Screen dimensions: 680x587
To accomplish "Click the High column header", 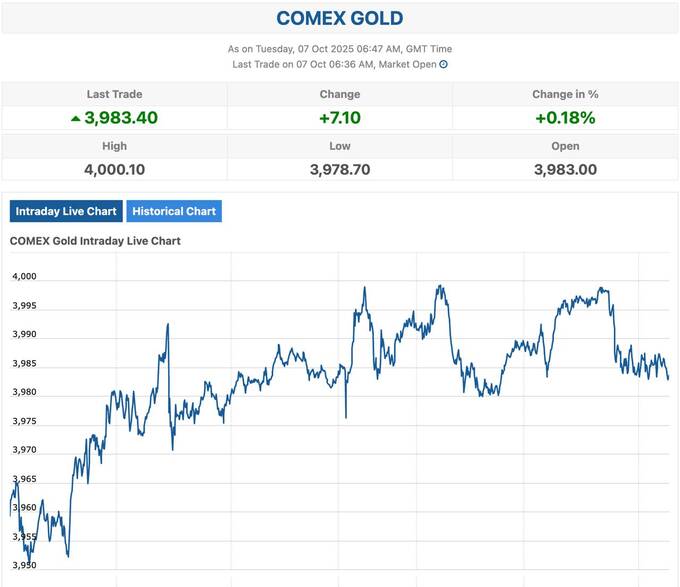I will point(114,145).
